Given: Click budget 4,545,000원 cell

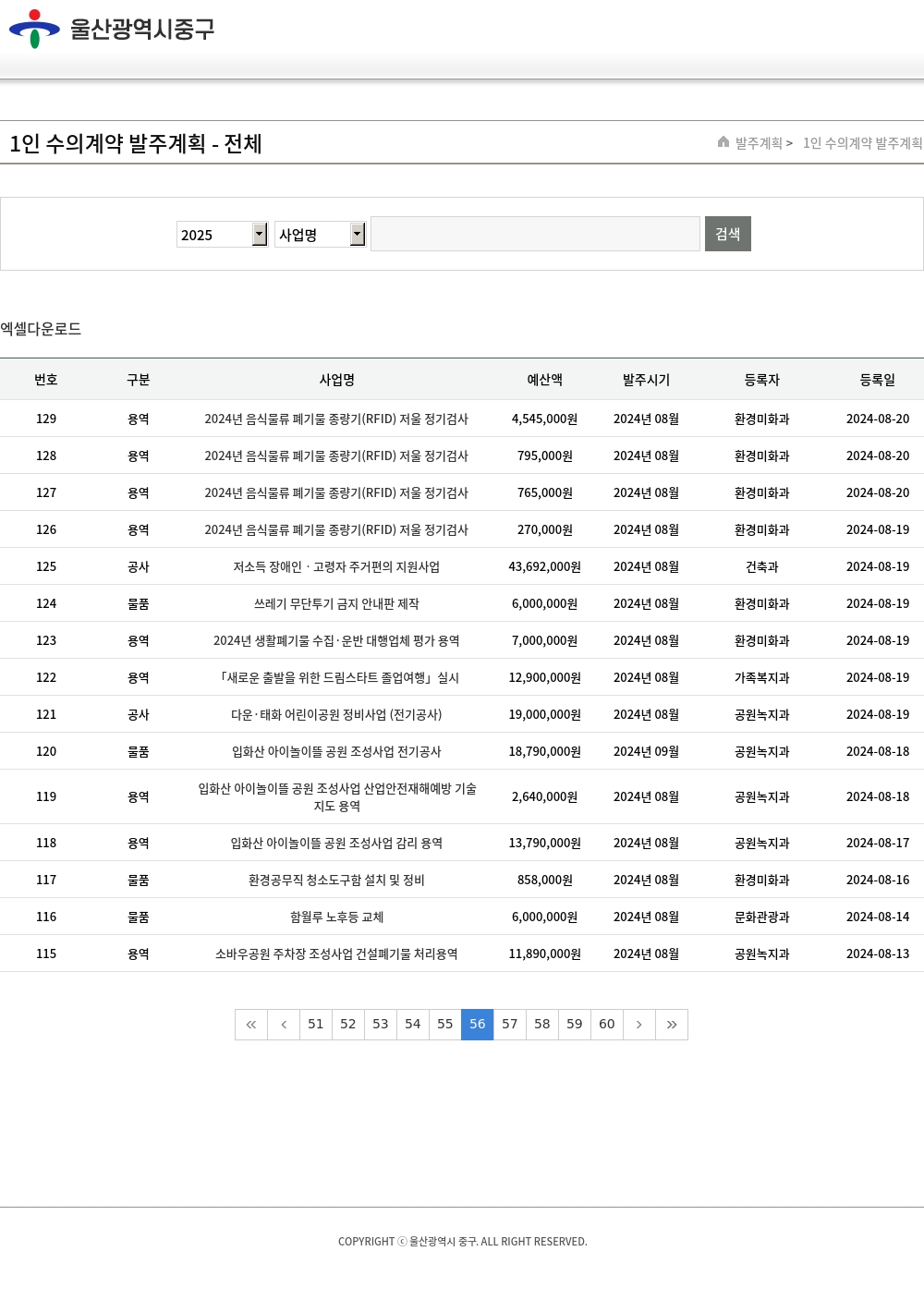Looking at the screenshot, I should [x=545, y=419].
